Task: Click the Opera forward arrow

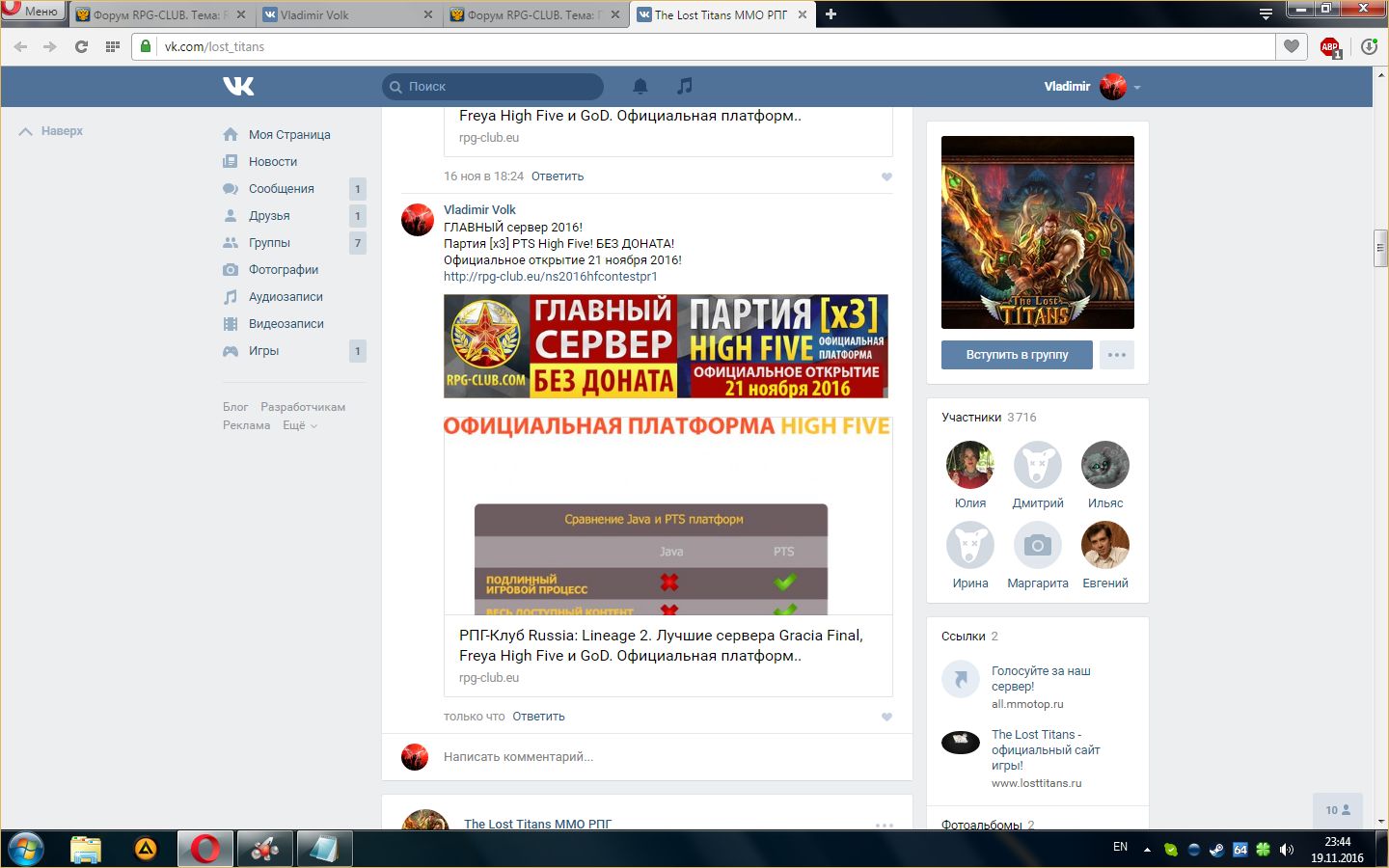Action: click(x=50, y=46)
